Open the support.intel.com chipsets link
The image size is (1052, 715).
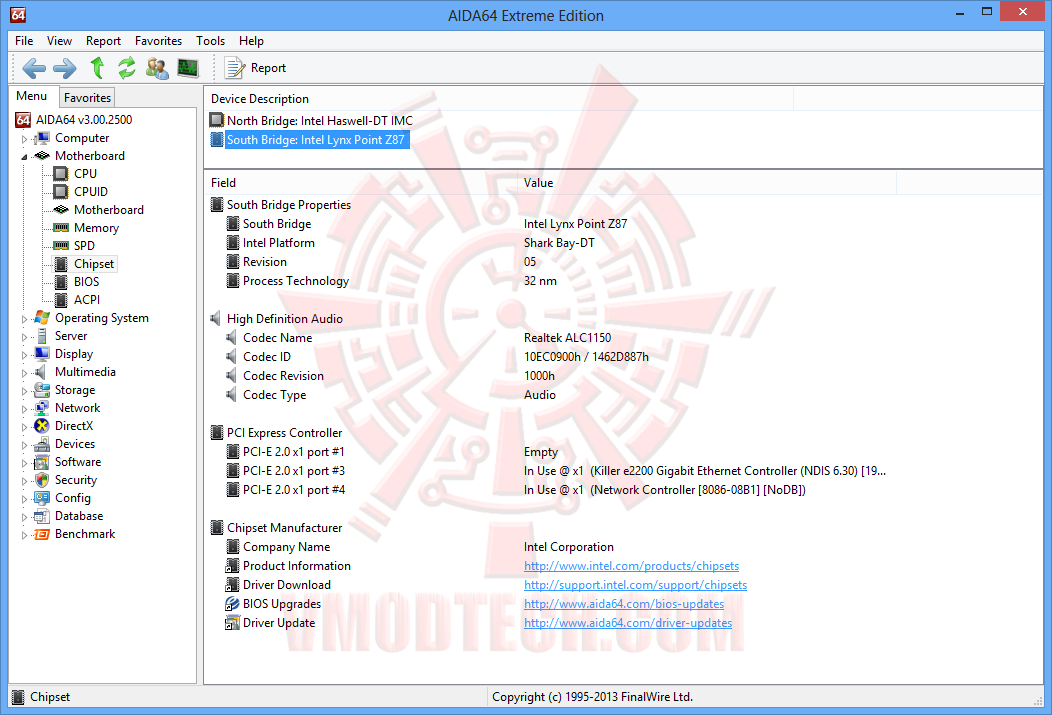pos(635,585)
